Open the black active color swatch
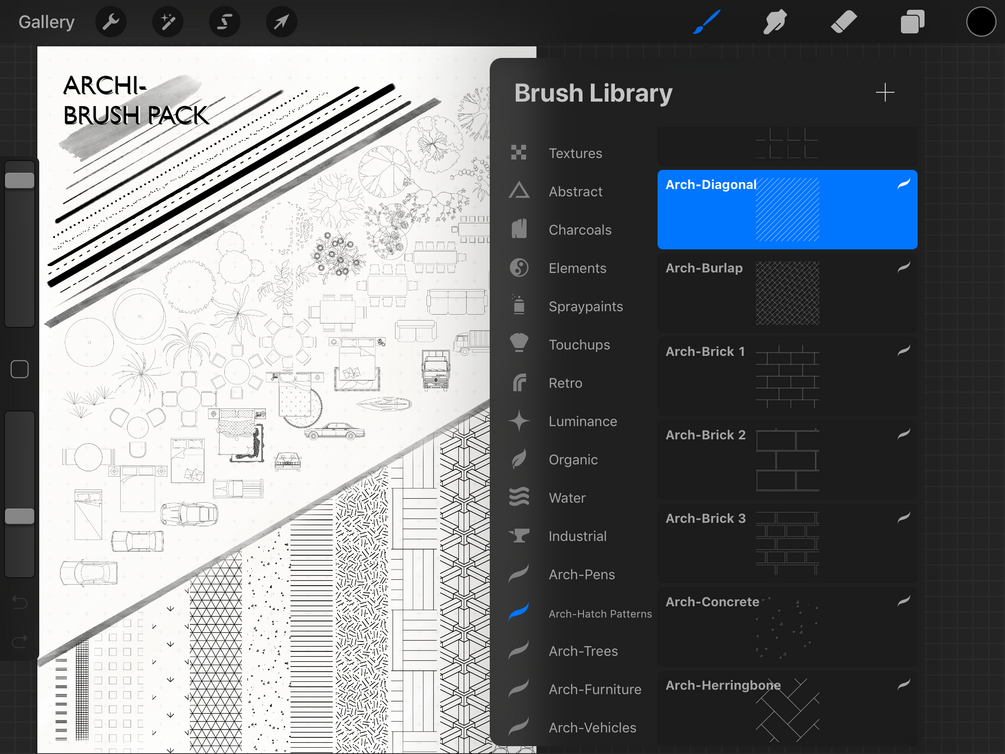Screen dimensions: 1005x754 coord(981,22)
